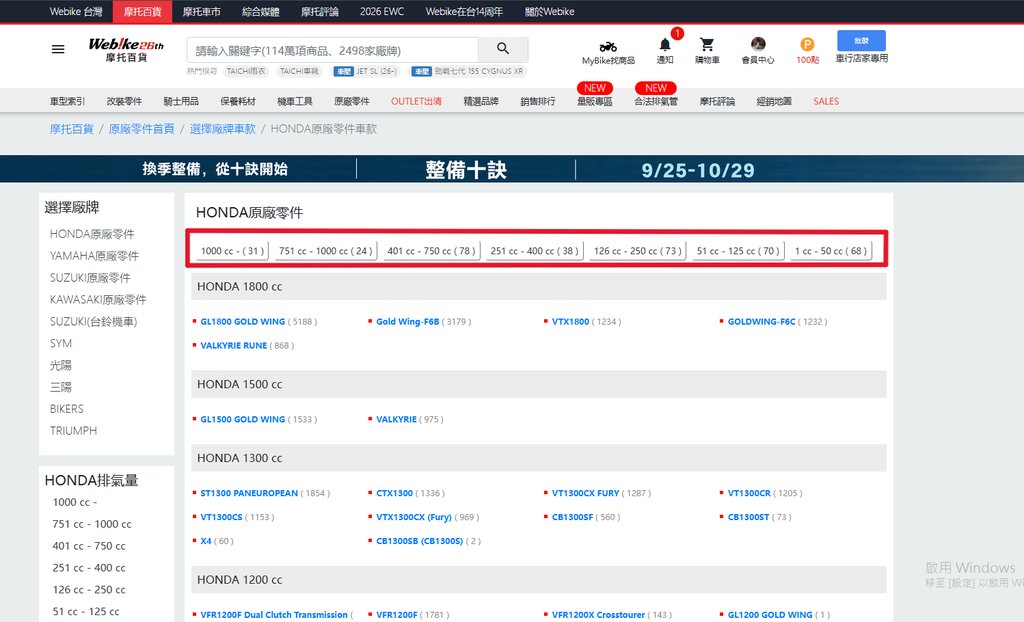
Task: Open VT1300CX FURY model link
Action: (585, 493)
